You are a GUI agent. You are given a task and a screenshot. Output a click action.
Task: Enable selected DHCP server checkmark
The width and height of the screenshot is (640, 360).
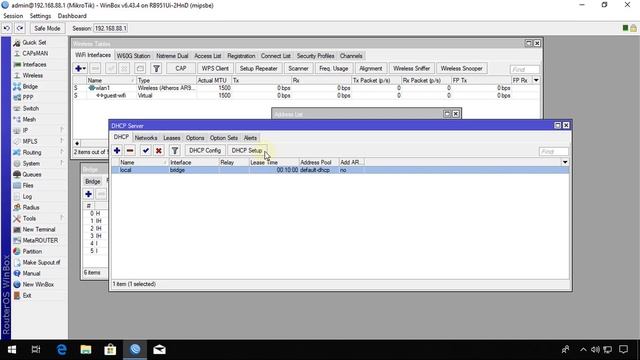(146, 151)
